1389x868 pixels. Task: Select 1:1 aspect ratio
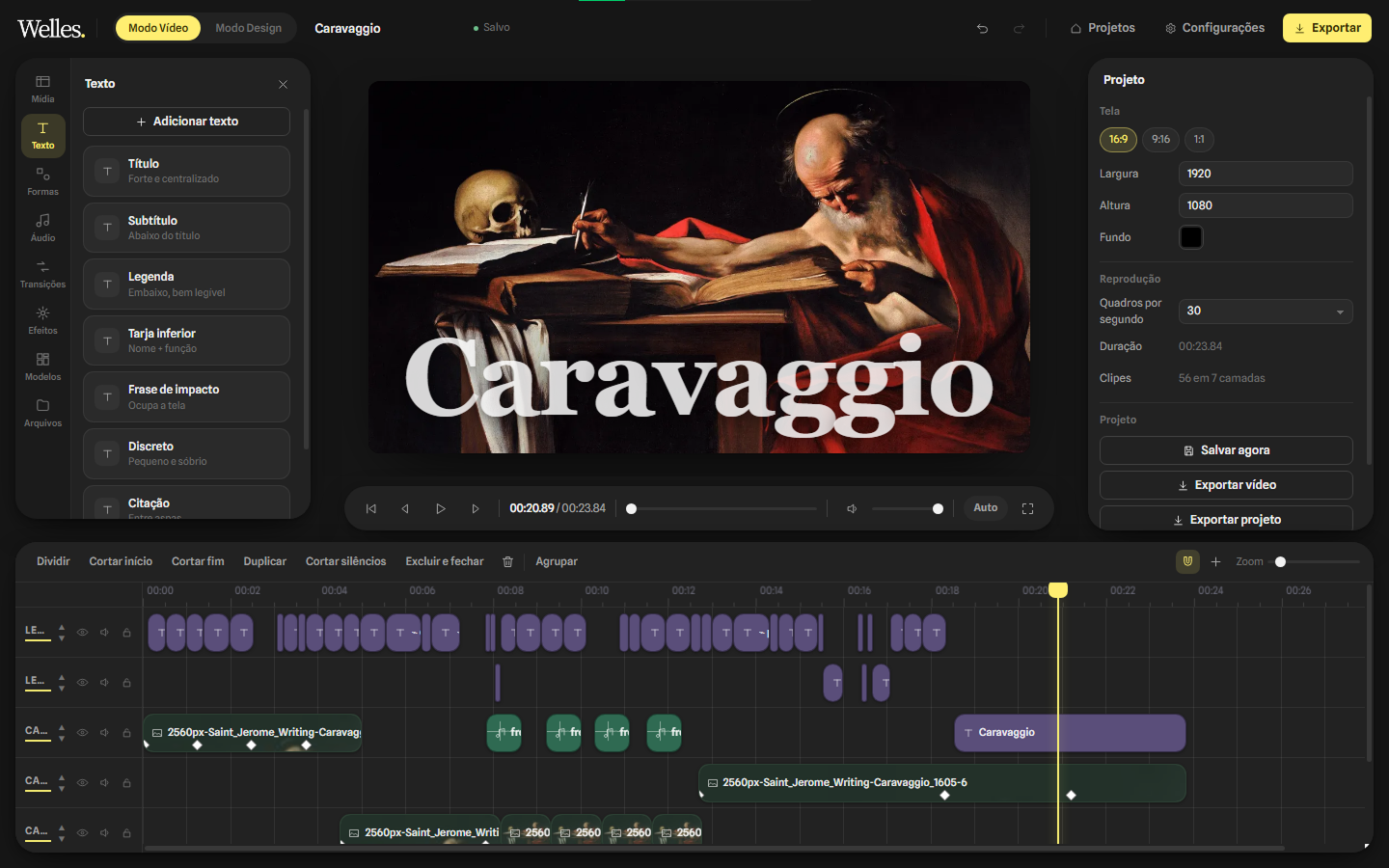1199,140
